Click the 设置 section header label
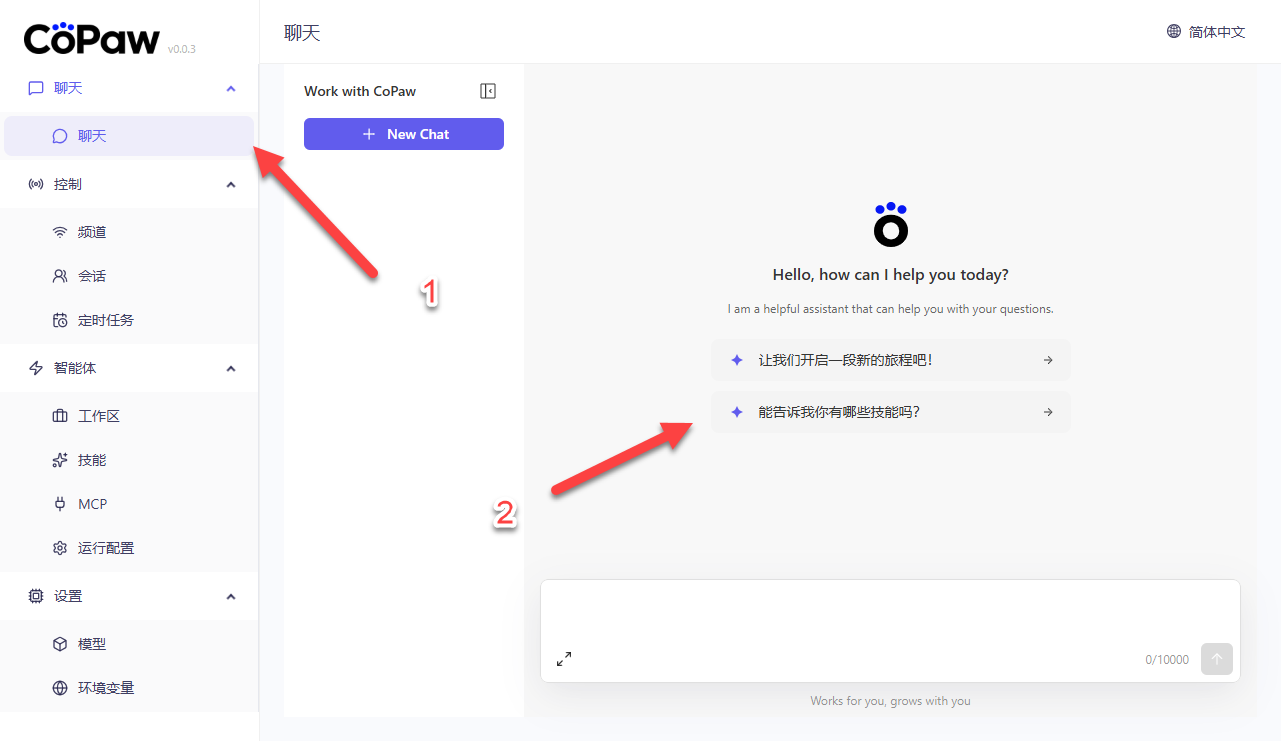This screenshot has height=741, width=1281. pos(68,596)
